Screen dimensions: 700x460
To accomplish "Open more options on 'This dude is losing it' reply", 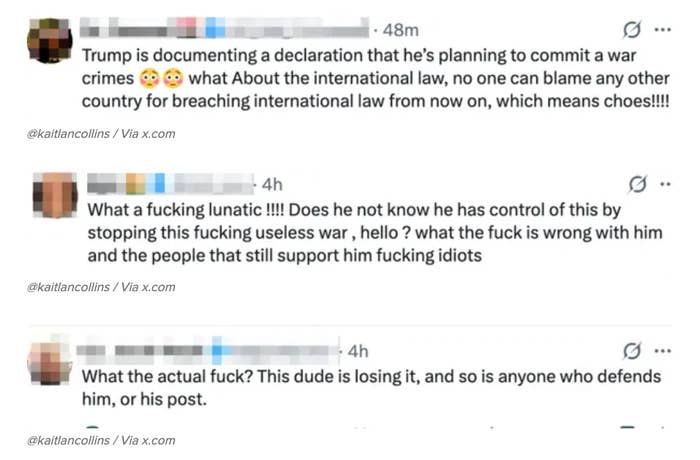I will [x=661, y=351].
